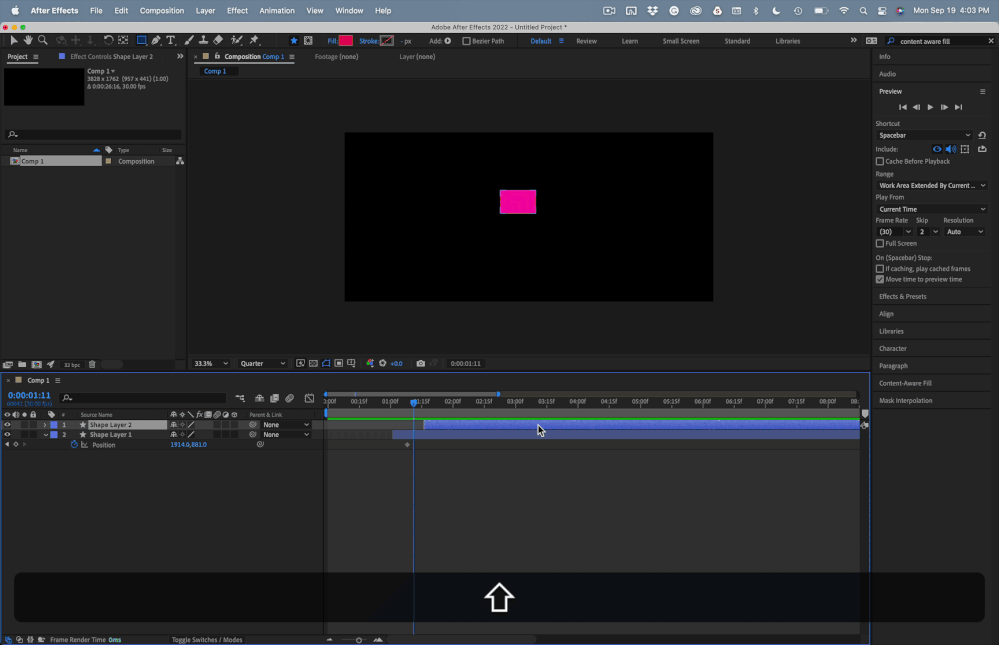Select the Brush tool
Image resolution: width=999 pixels, height=645 pixels.
tap(189, 40)
